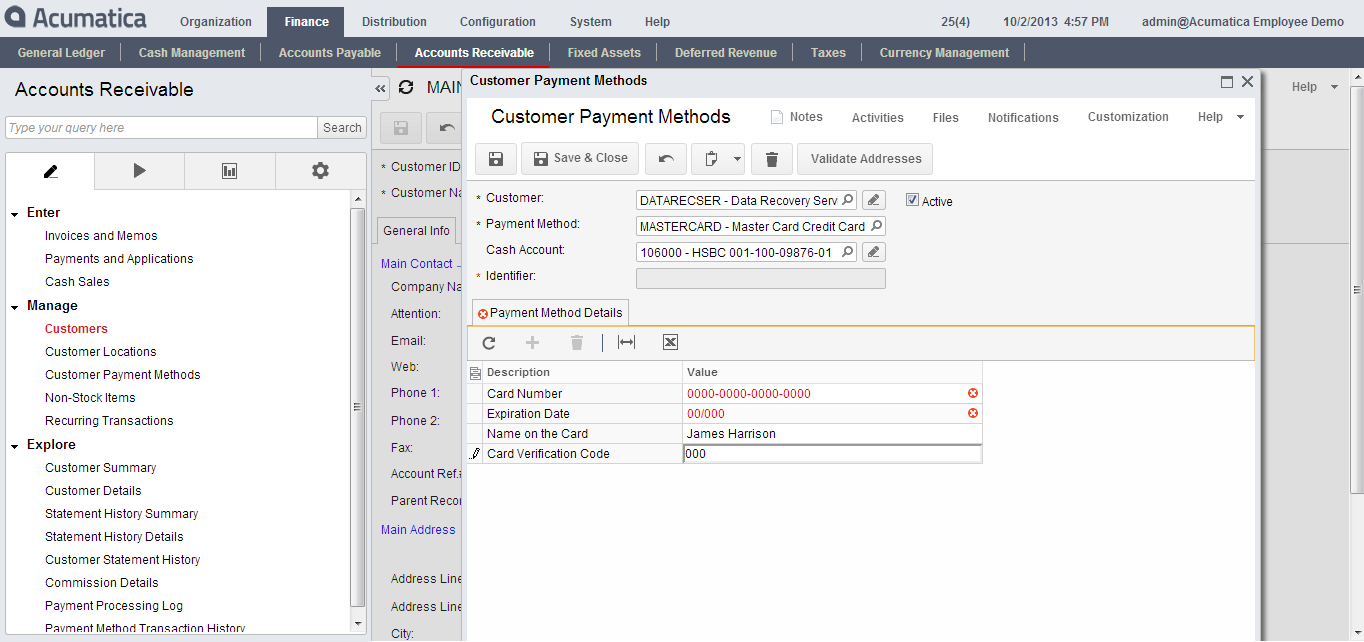Click the grid row selector header icon
The height and width of the screenshot is (642, 1364).
475,372
